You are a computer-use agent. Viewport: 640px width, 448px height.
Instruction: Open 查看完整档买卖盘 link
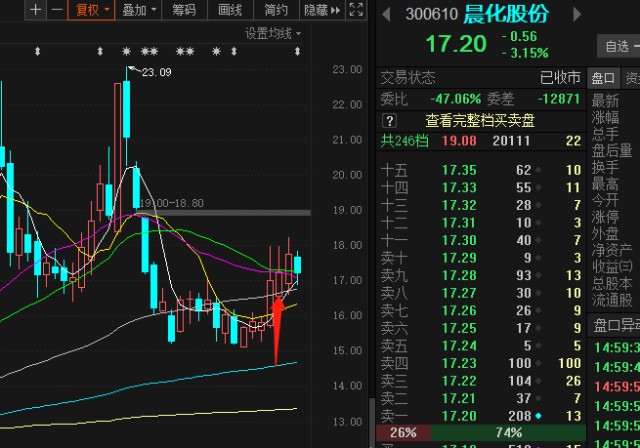[480, 121]
